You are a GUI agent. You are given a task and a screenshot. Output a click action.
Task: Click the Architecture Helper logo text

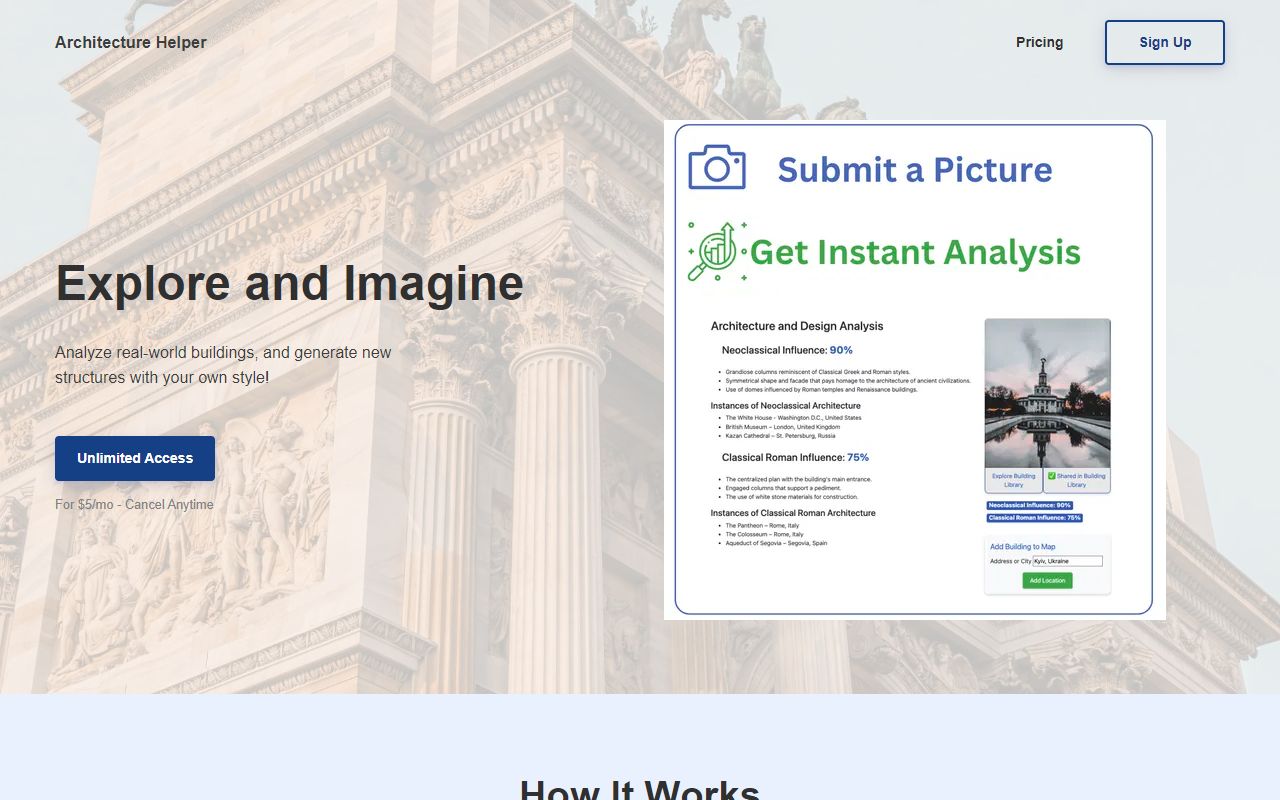130,42
